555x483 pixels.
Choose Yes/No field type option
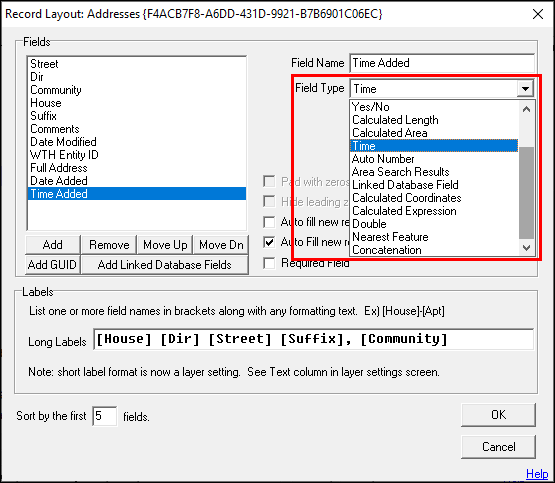click(434, 107)
